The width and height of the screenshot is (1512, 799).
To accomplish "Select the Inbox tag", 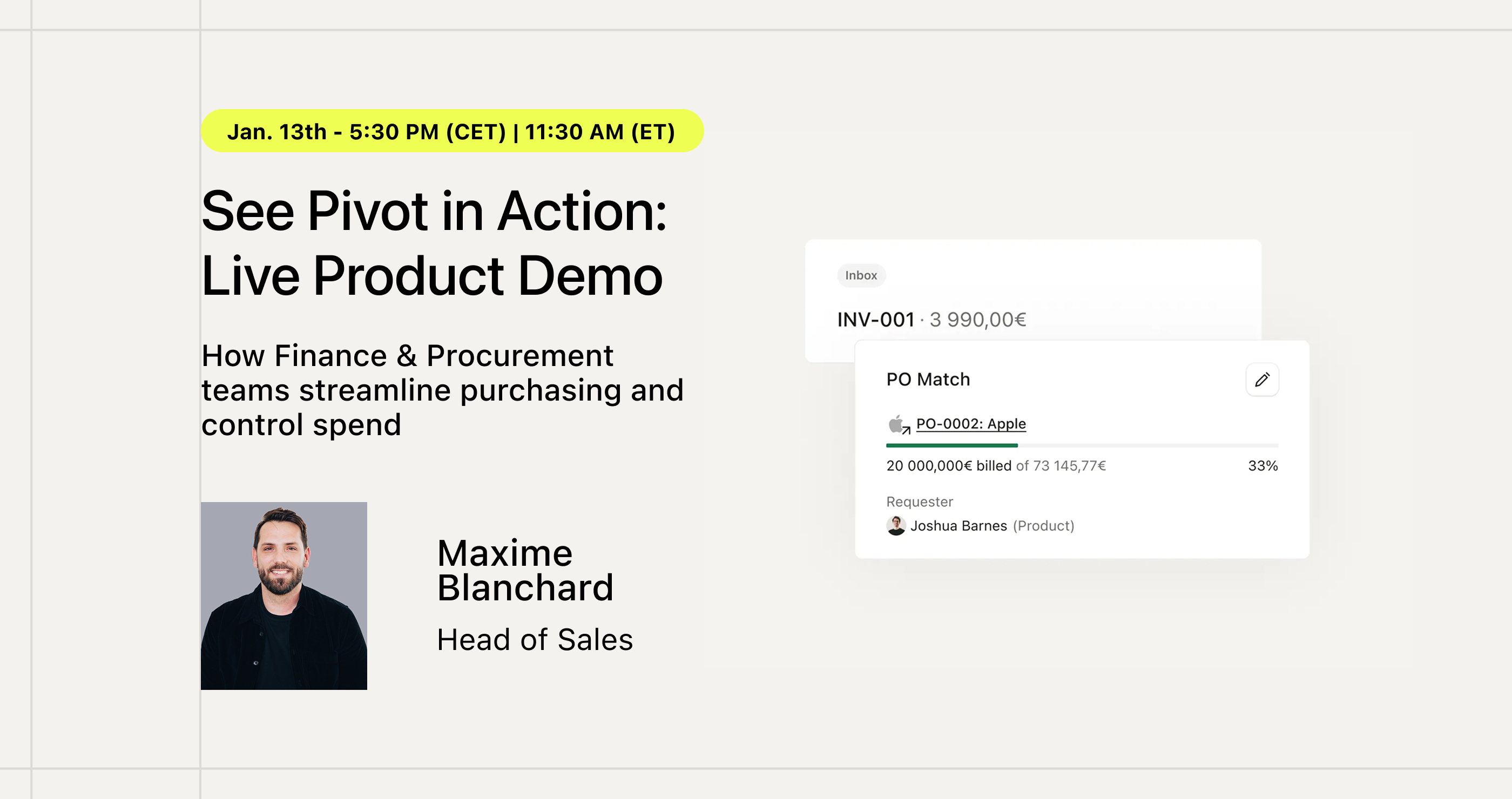I will pyautogui.click(x=861, y=275).
